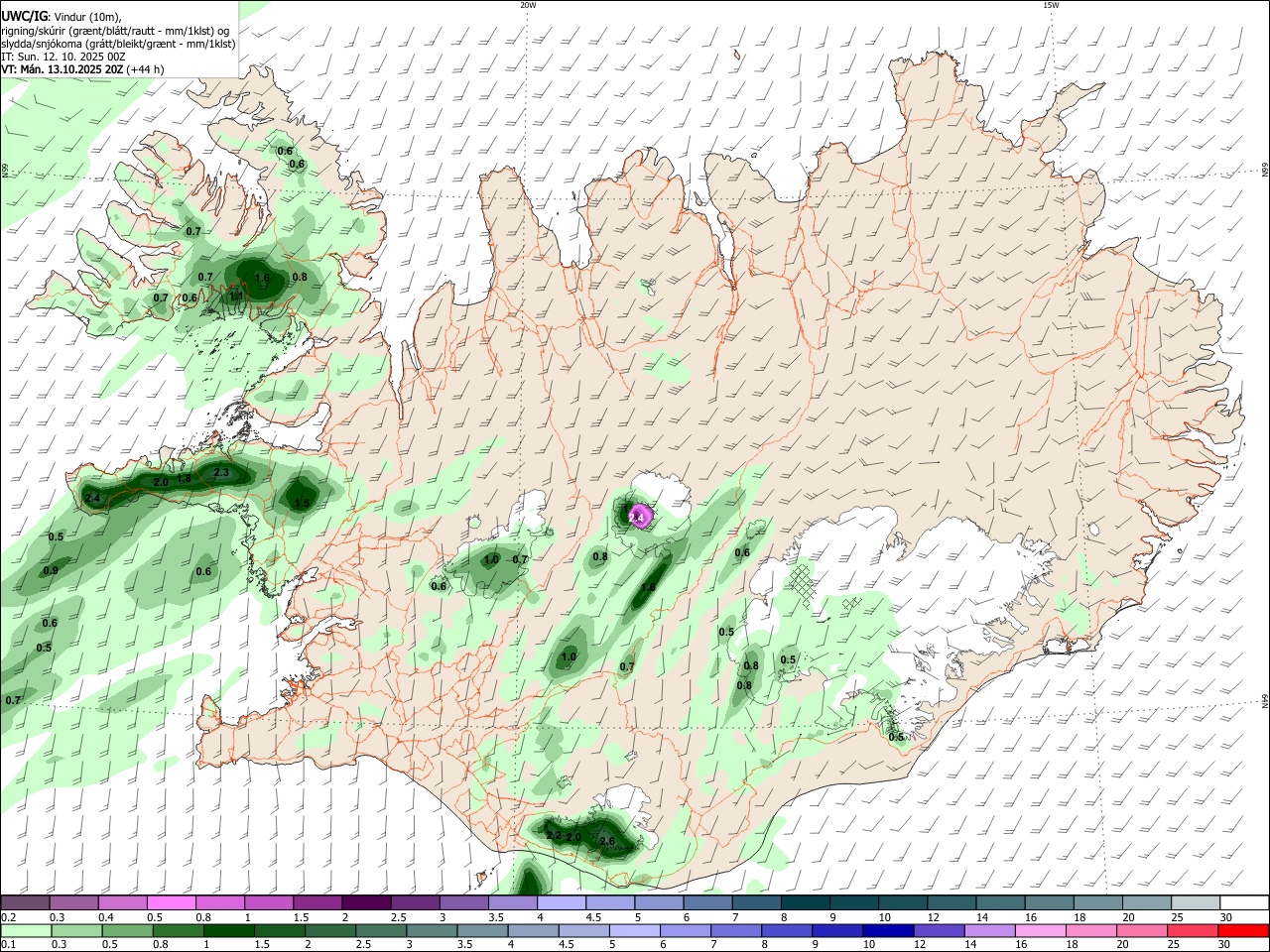Pick the dark navy blue swatch in lower legend
Screen dimensions: 1270x952
pyautogui.click(x=888, y=930)
